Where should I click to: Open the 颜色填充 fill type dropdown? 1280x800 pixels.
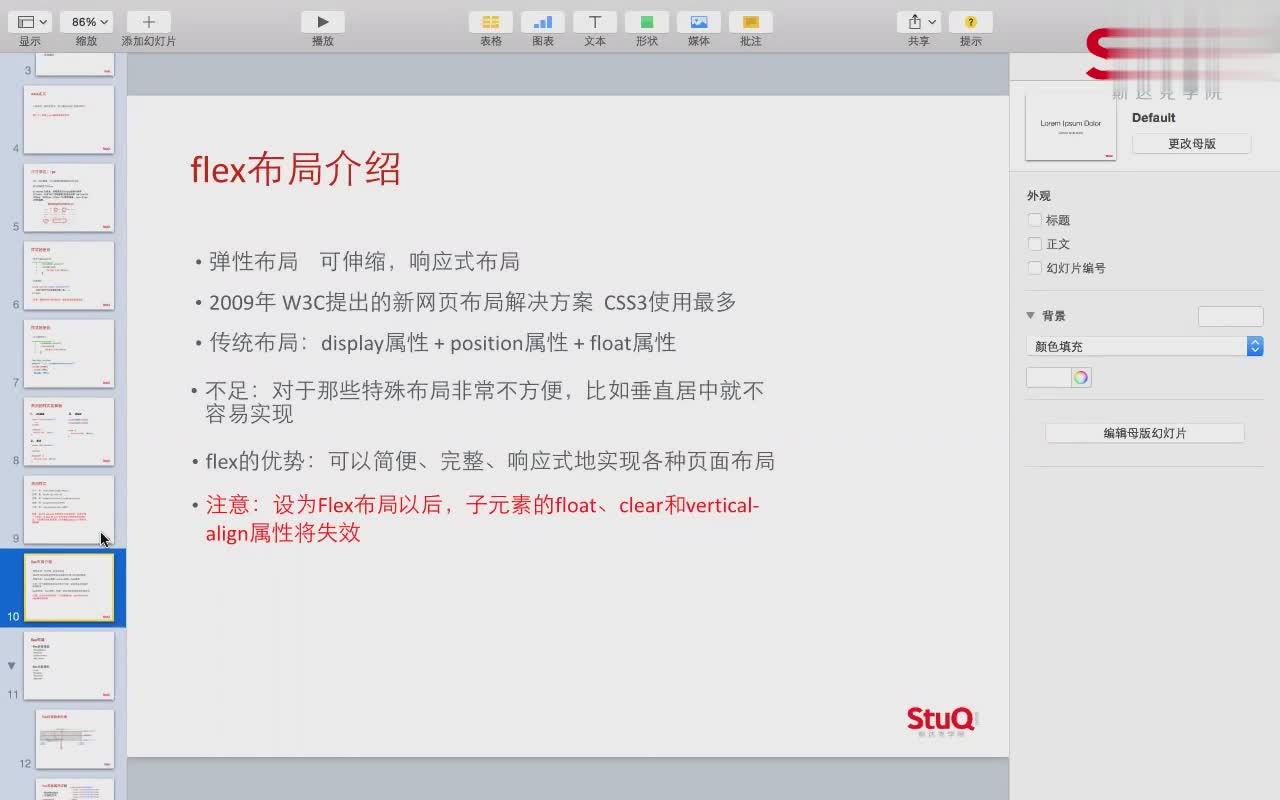(x=1145, y=346)
